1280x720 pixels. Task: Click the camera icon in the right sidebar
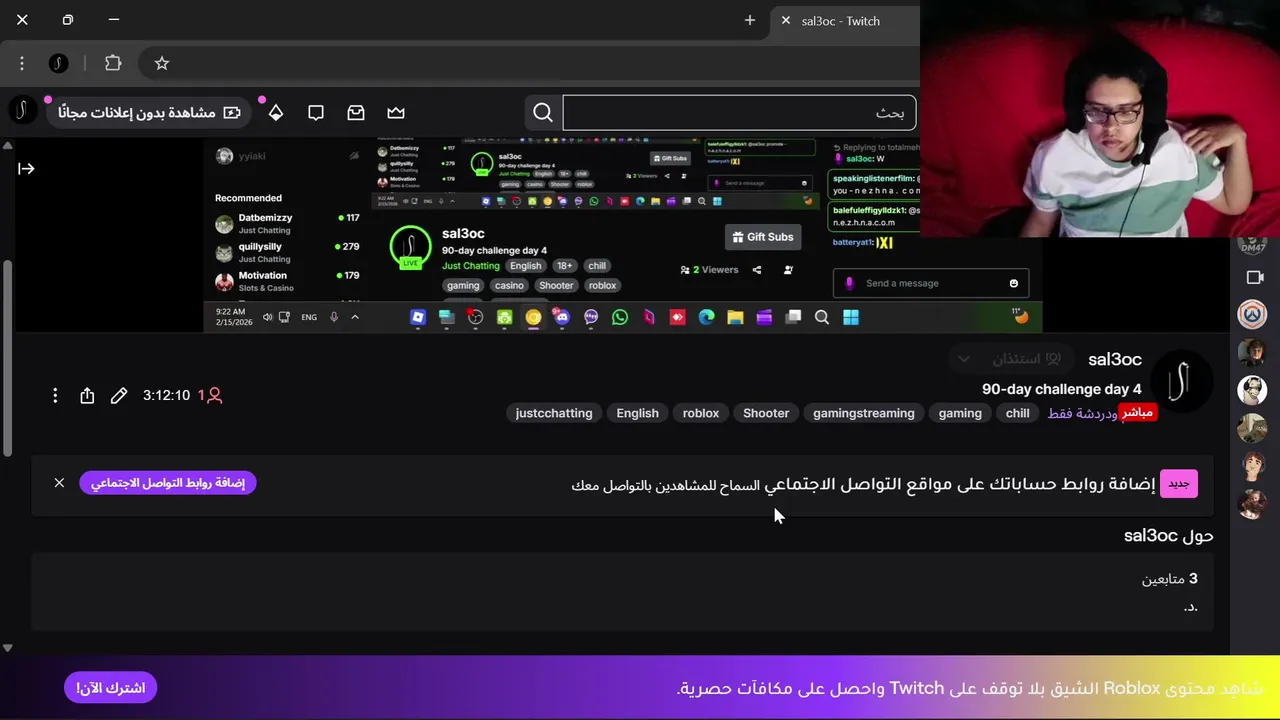tap(1255, 277)
